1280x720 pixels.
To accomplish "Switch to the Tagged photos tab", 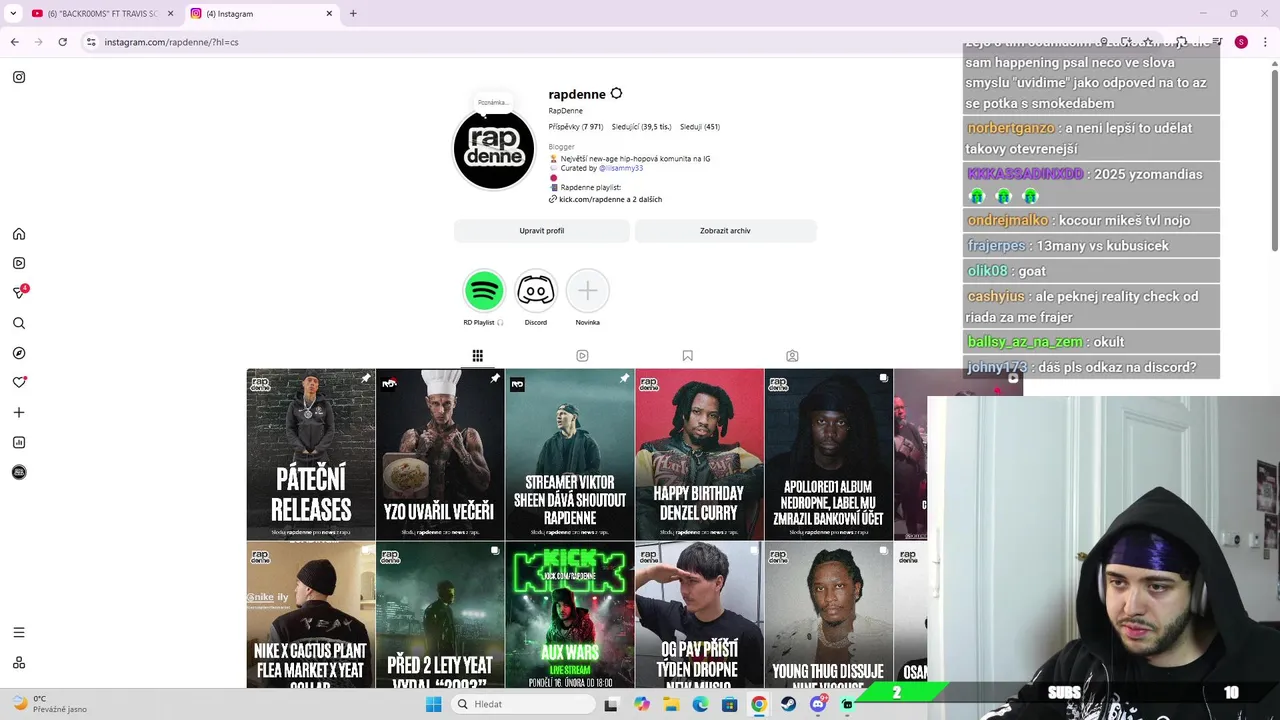I will [x=792, y=356].
